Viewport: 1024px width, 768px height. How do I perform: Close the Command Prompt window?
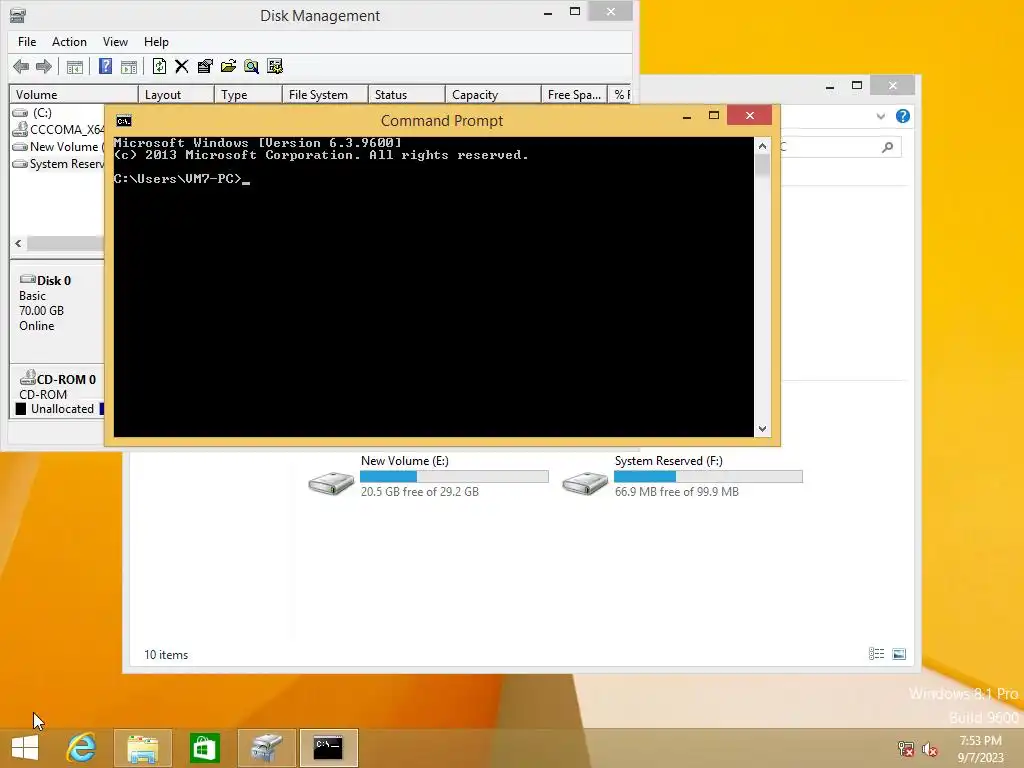point(750,116)
